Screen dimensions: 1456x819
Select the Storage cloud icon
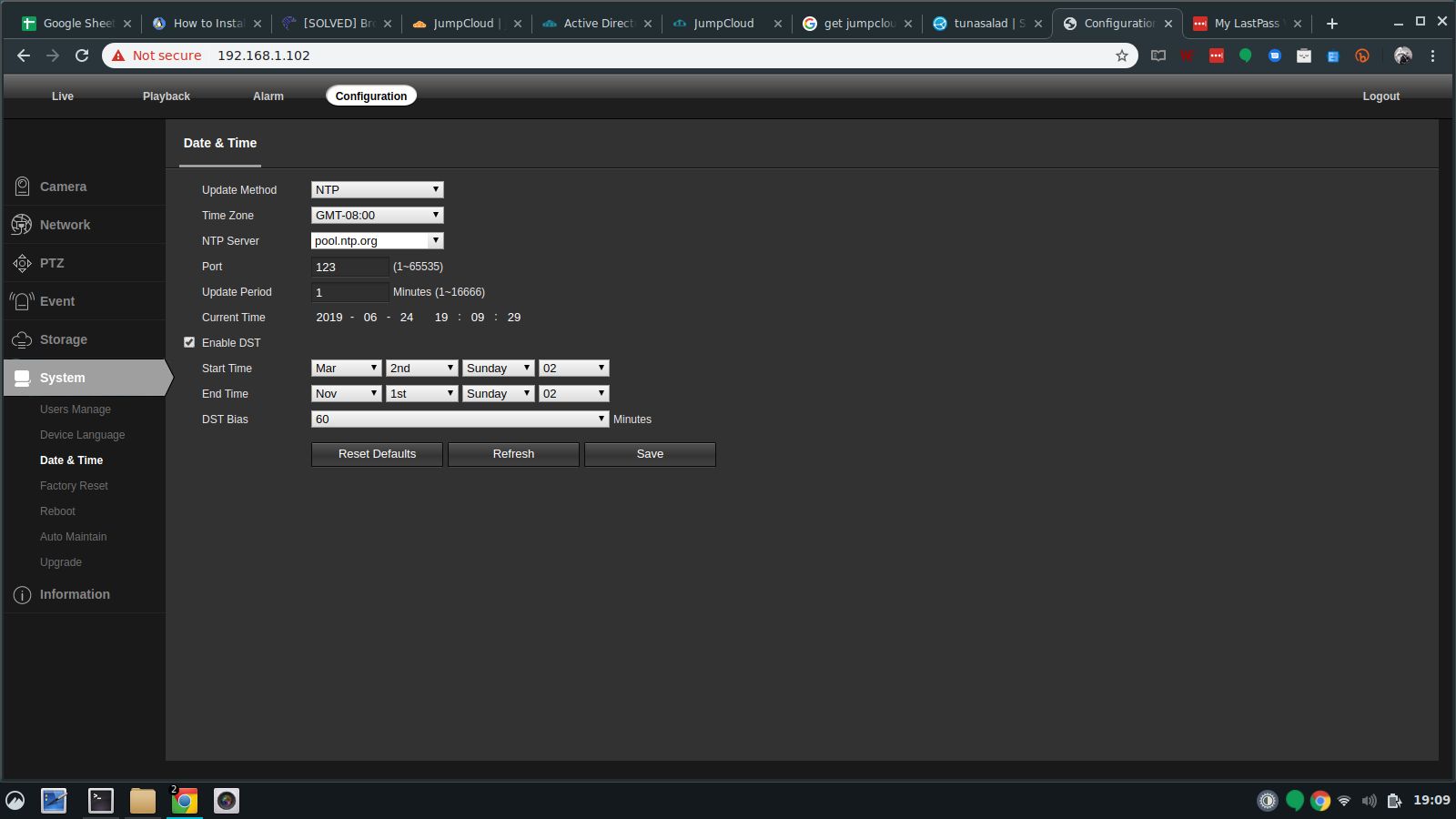point(22,339)
